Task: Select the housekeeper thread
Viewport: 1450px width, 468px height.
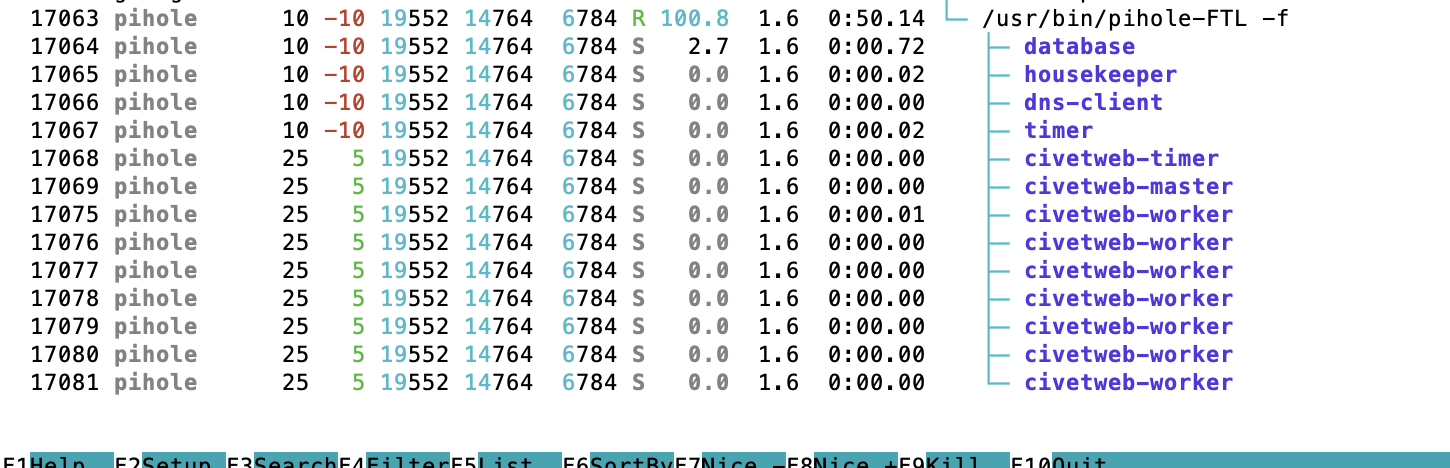Action: point(1100,74)
